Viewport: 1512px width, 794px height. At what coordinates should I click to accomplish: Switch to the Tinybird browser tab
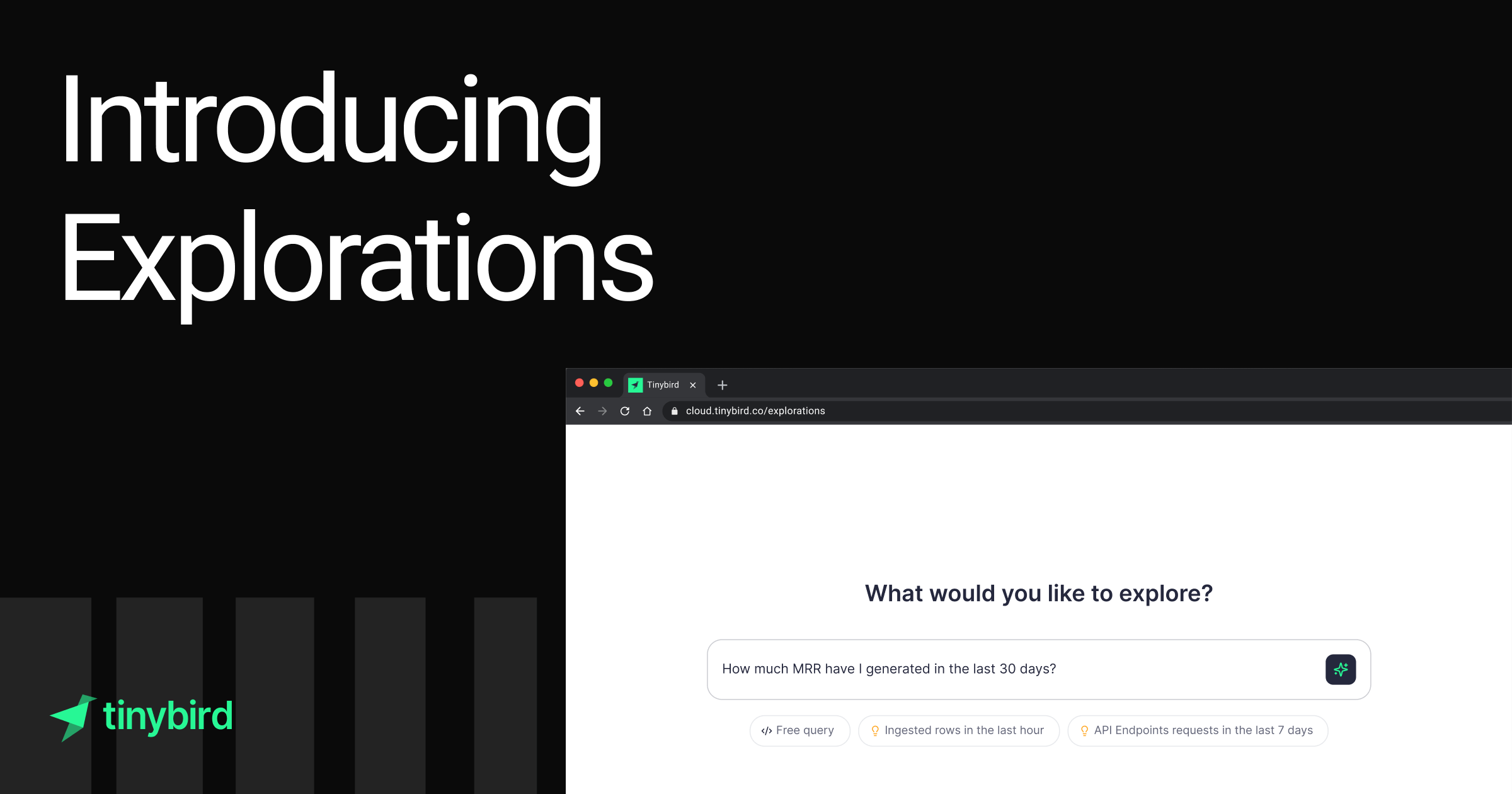pyautogui.click(x=663, y=384)
